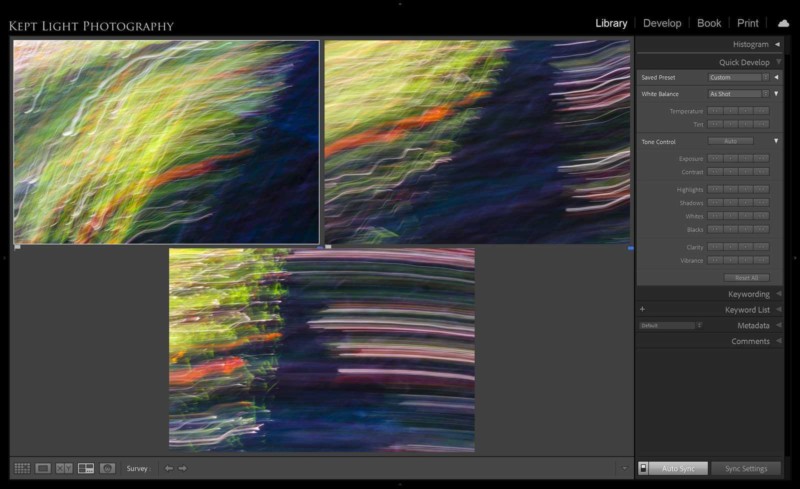The image size is (800, 489).
Task: Go to previous photo arrow
Action: (x=169, y=468)
